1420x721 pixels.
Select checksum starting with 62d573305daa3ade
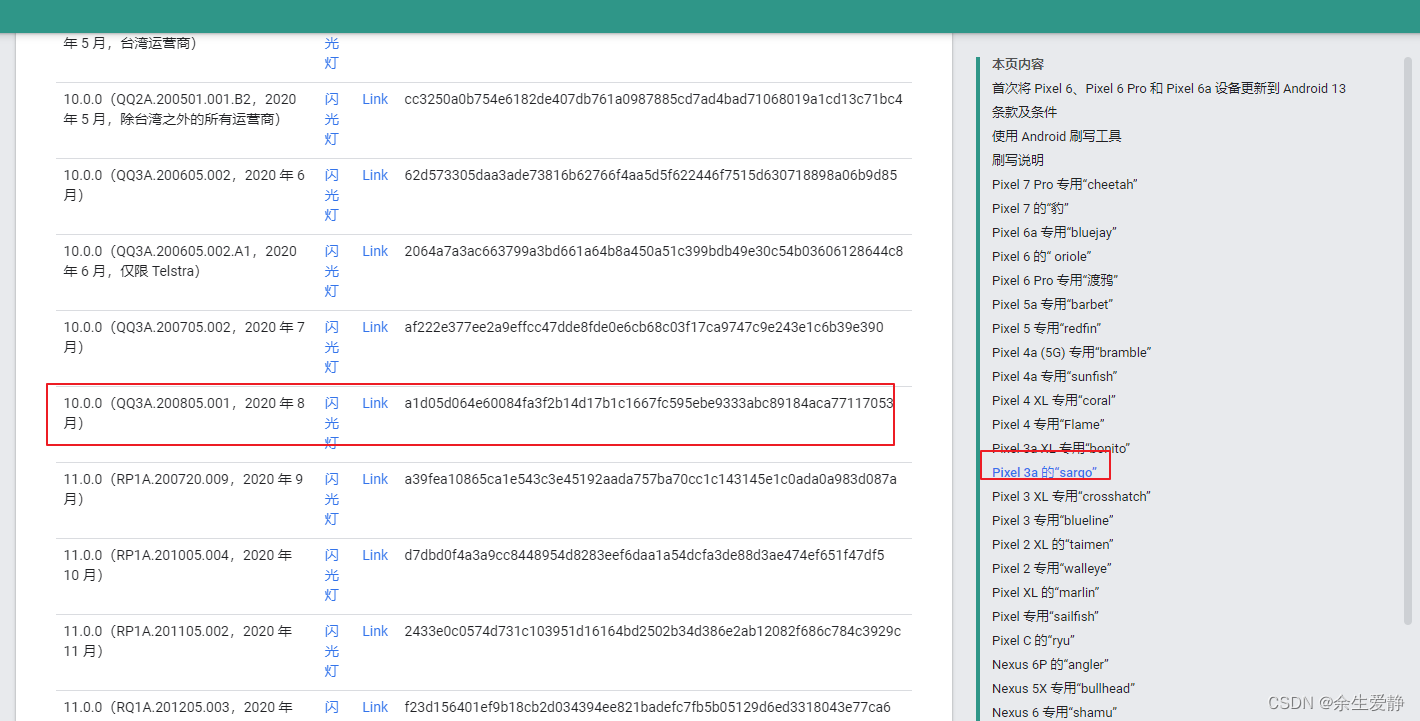[650, 175]
